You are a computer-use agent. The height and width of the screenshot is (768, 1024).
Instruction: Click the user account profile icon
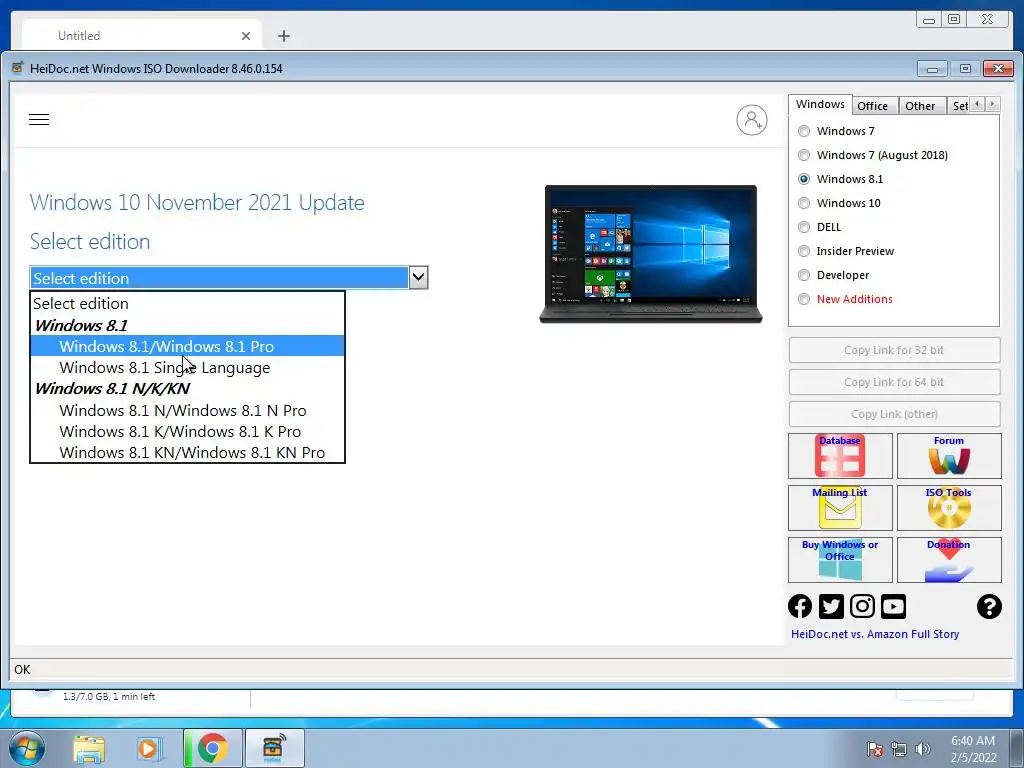(752, 120)
